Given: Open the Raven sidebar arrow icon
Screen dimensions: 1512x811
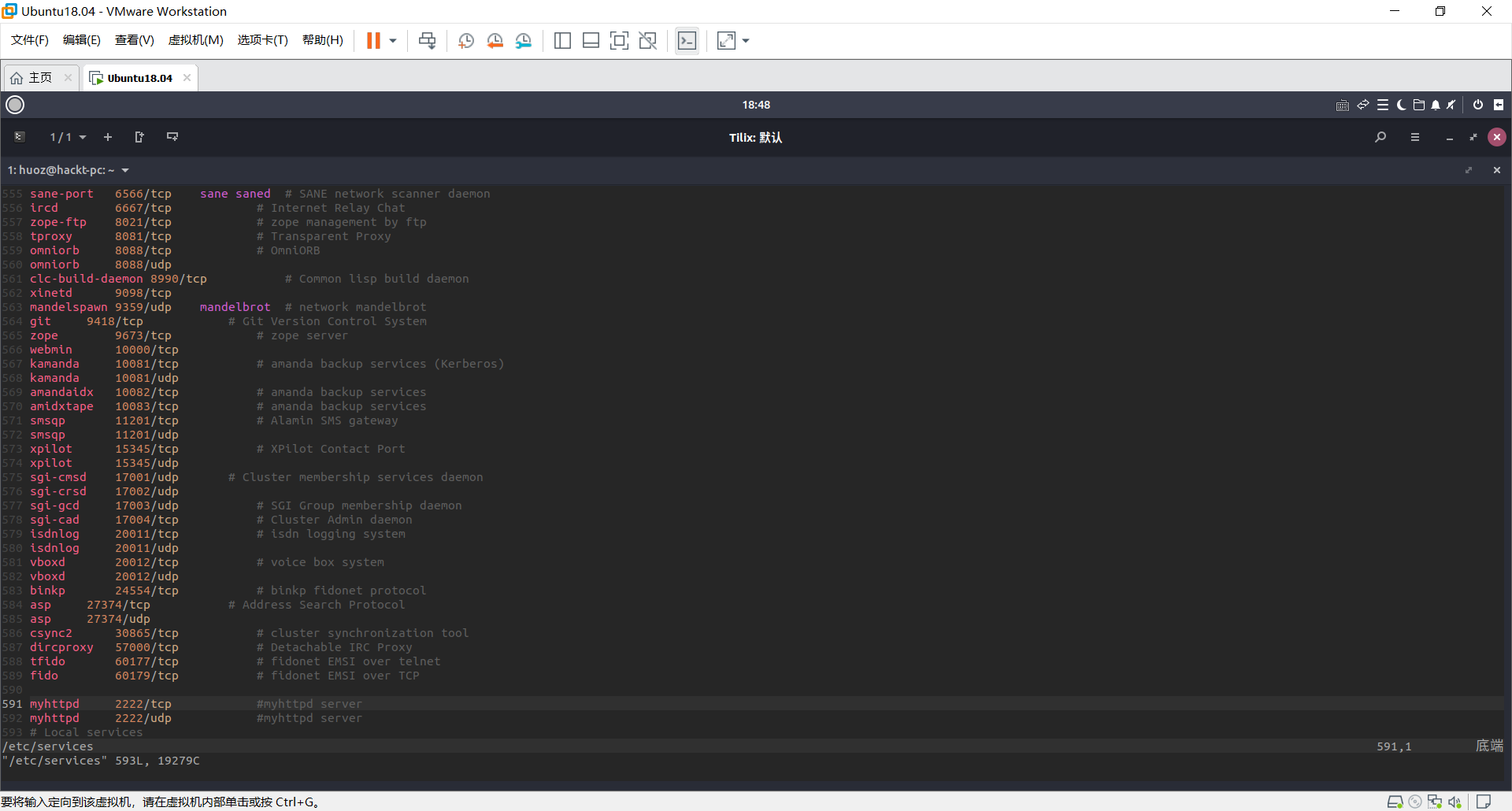Looking at the screenshot, I should (x=1499, y=105).
